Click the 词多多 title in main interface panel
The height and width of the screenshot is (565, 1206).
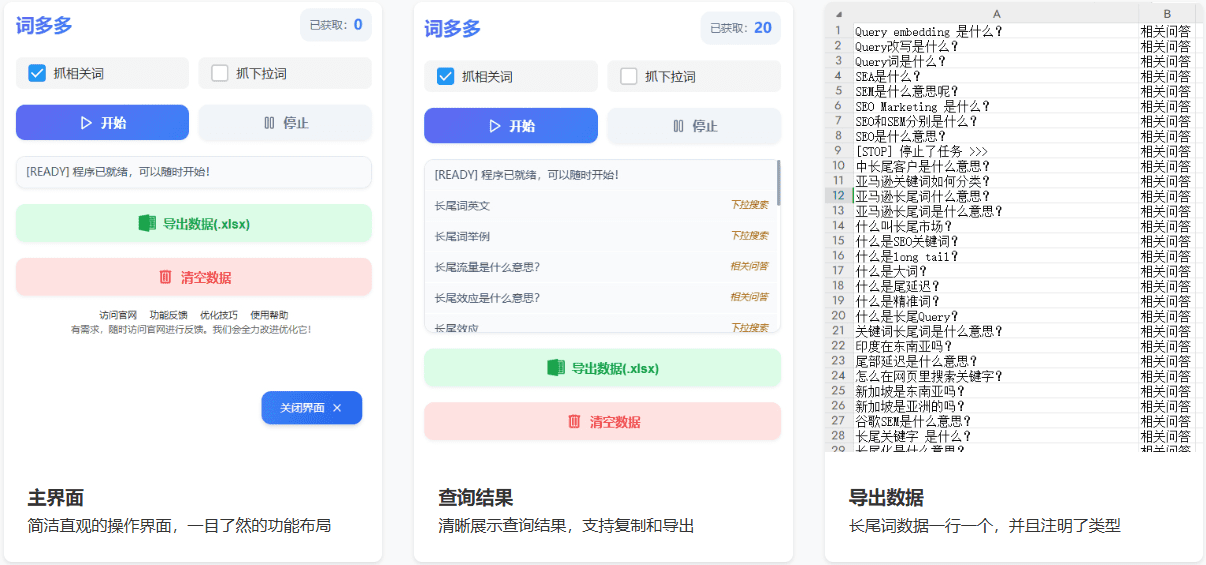point(44,25)
